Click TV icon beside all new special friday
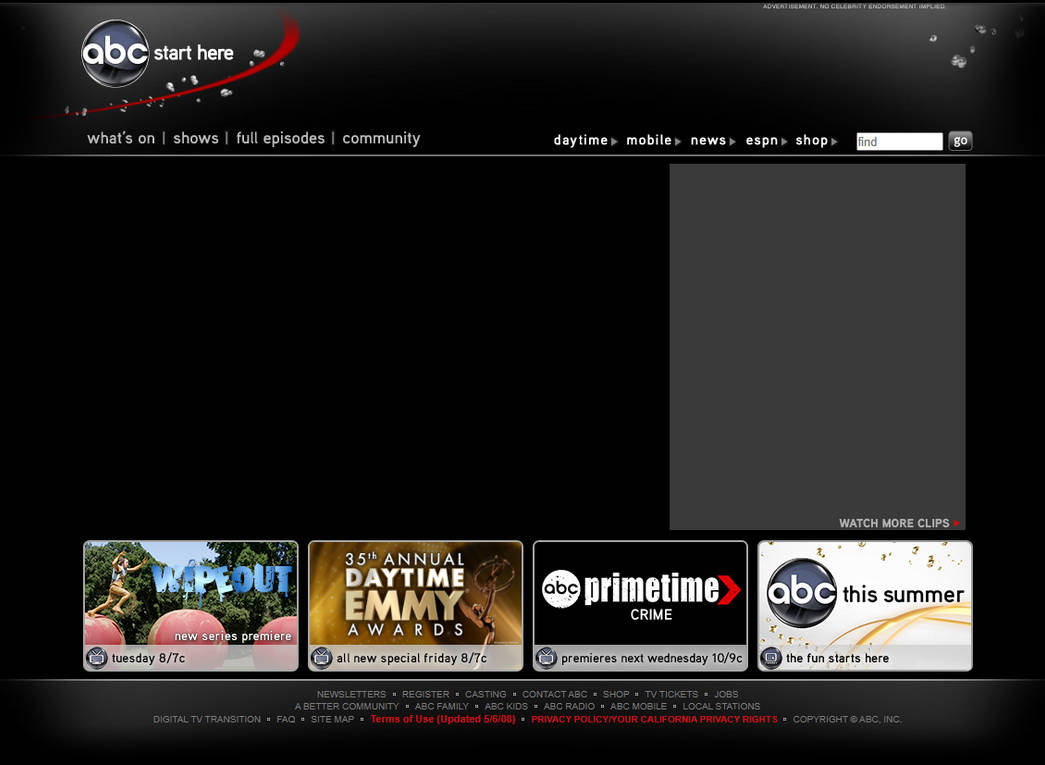Image resolution: width=1045 pixels, height=765 pixels. [x=321, y=658]
